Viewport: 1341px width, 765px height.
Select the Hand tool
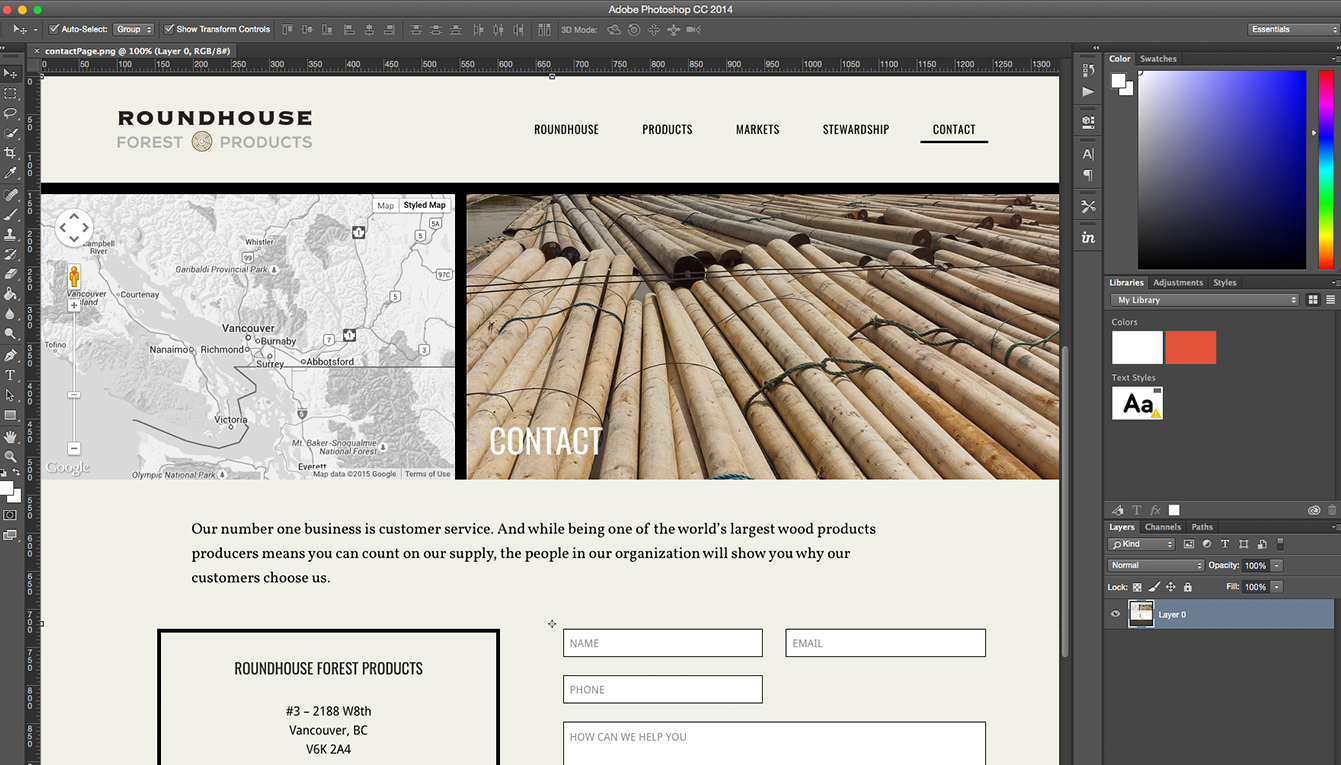click(10, 437)
